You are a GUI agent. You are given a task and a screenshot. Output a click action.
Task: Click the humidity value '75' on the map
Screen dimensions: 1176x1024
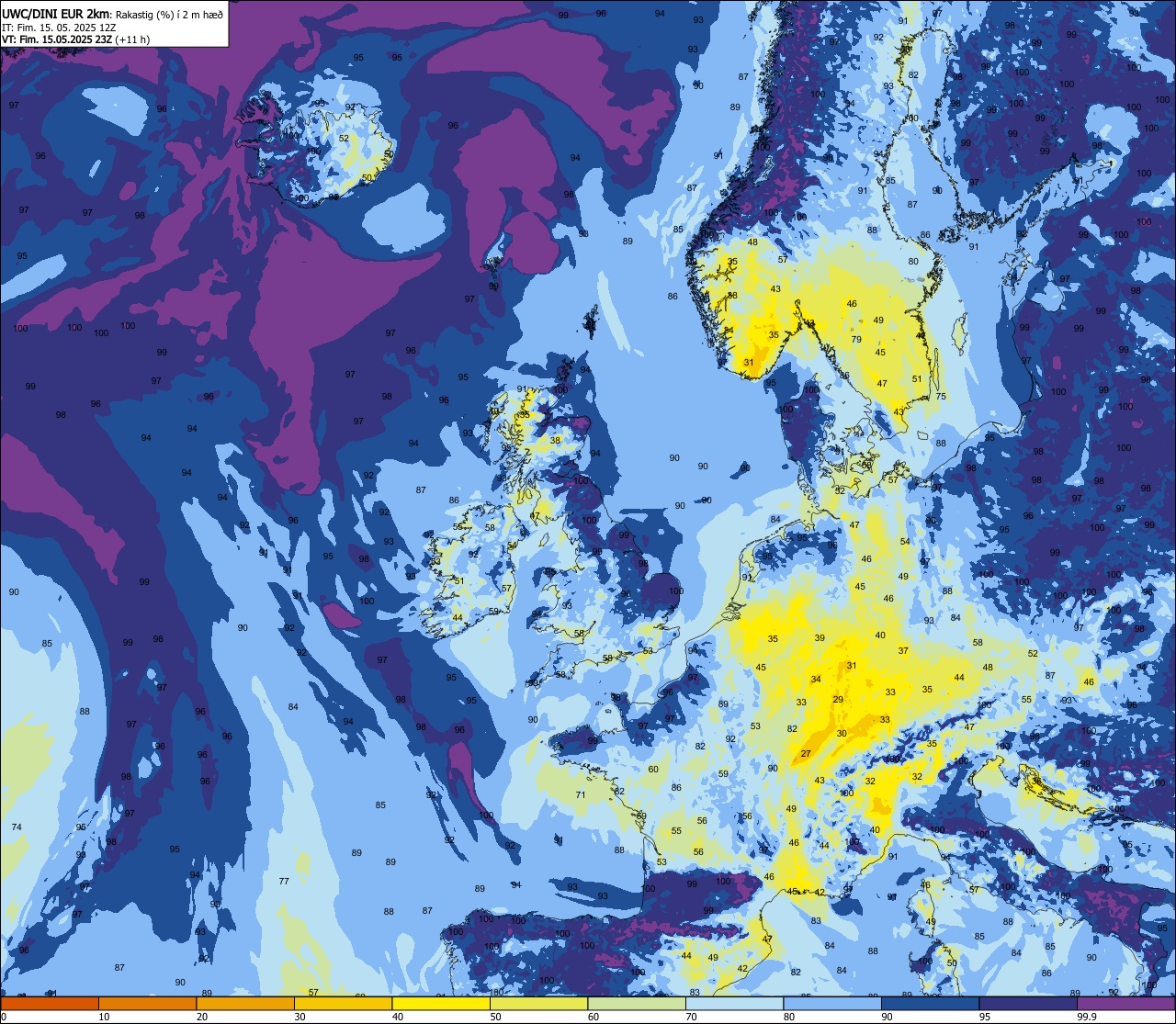(x=941, y=396)
